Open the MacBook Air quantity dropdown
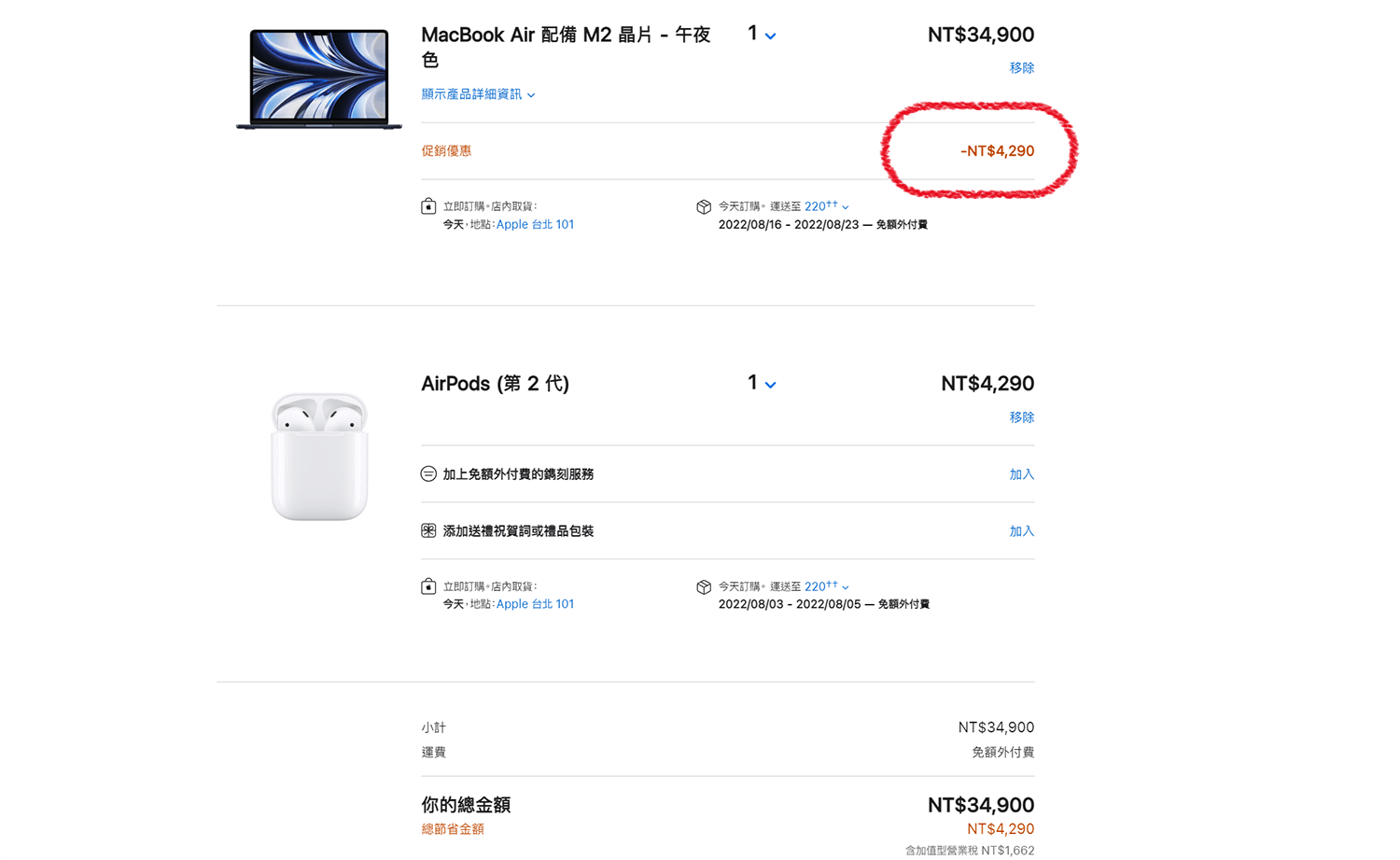This screenshot has width=1400, height=860. 762,35
